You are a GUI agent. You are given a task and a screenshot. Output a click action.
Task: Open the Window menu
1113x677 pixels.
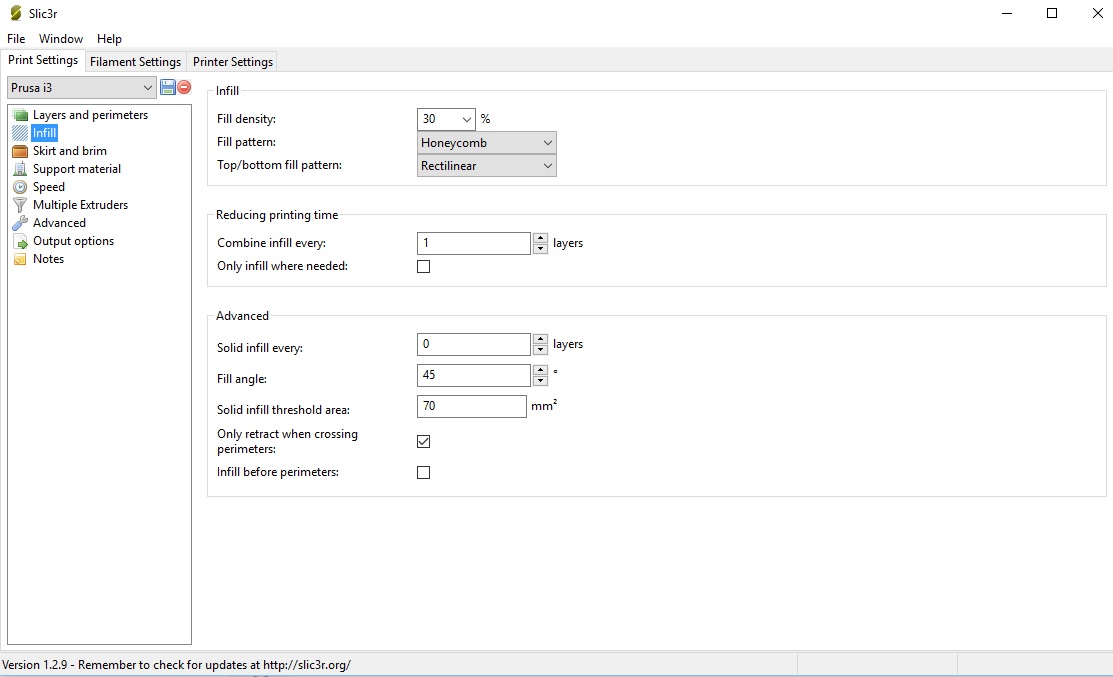pos(61,39)
